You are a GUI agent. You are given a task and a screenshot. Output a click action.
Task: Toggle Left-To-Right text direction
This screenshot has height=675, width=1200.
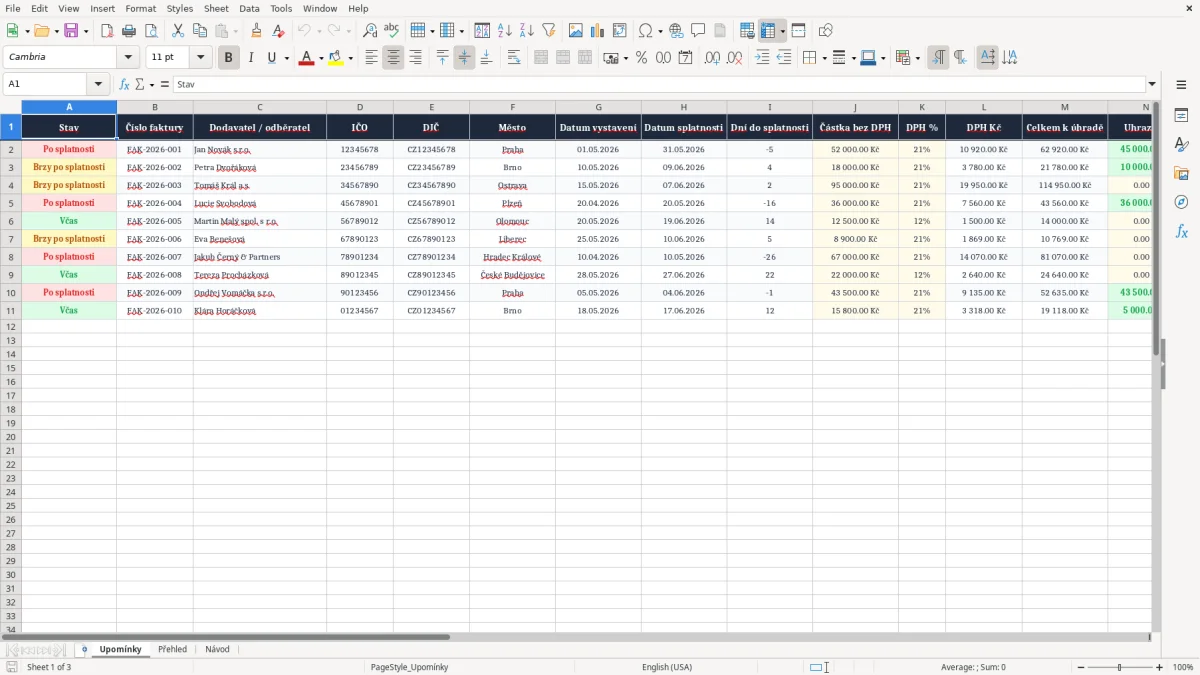938,58
